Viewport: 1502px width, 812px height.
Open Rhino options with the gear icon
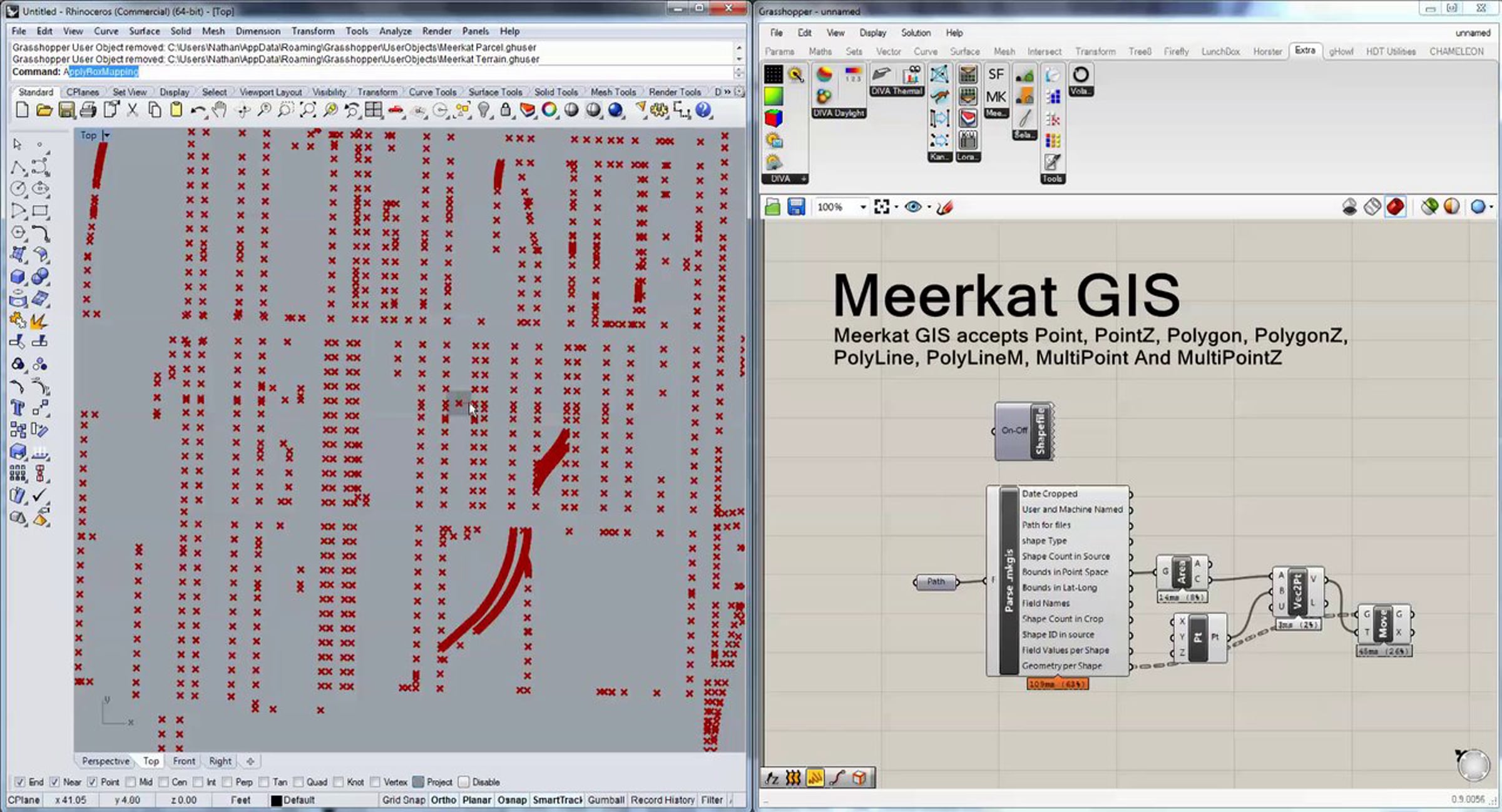pos(660,111)
